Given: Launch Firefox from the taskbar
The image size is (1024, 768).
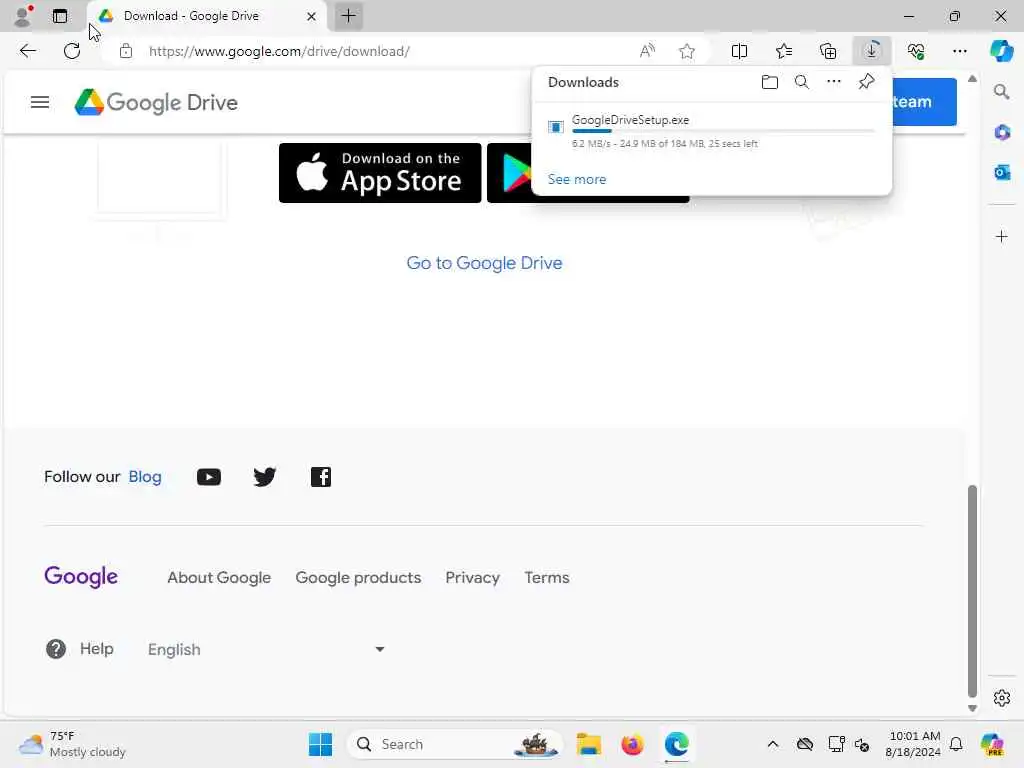Looking at the screenshot, I should pyautogui.click(x=632, y=744).
